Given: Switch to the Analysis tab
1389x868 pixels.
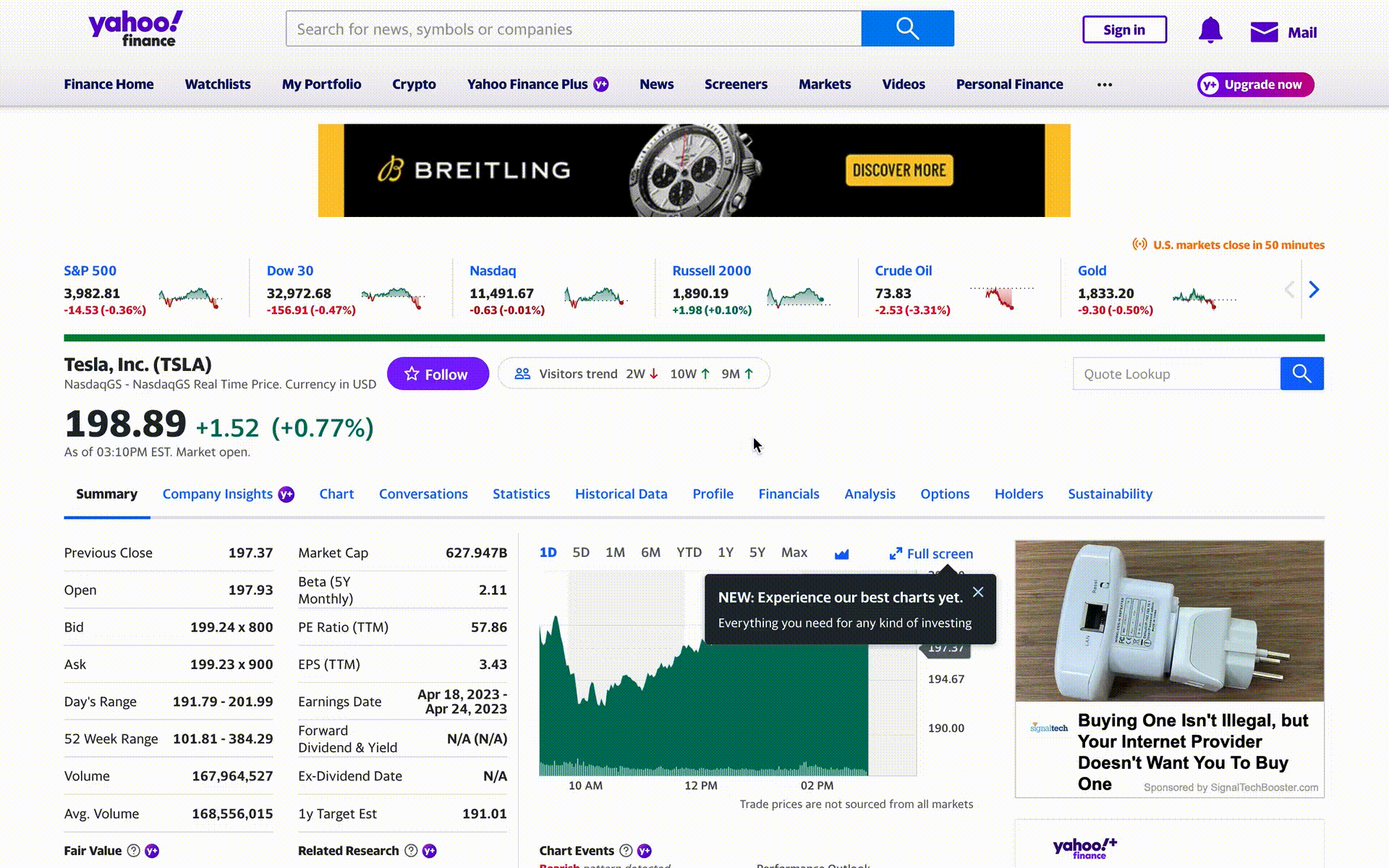Looking at the screenshot, I should pos(870,494).
